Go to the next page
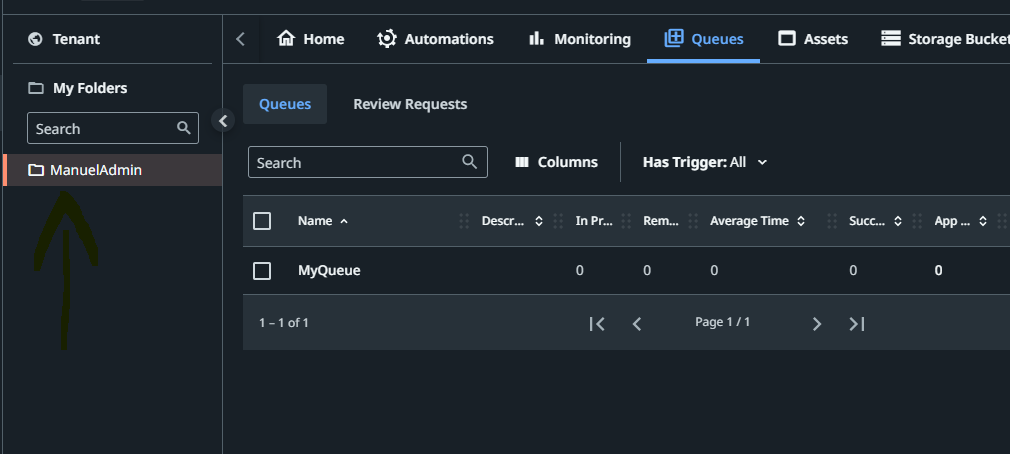 817,323
